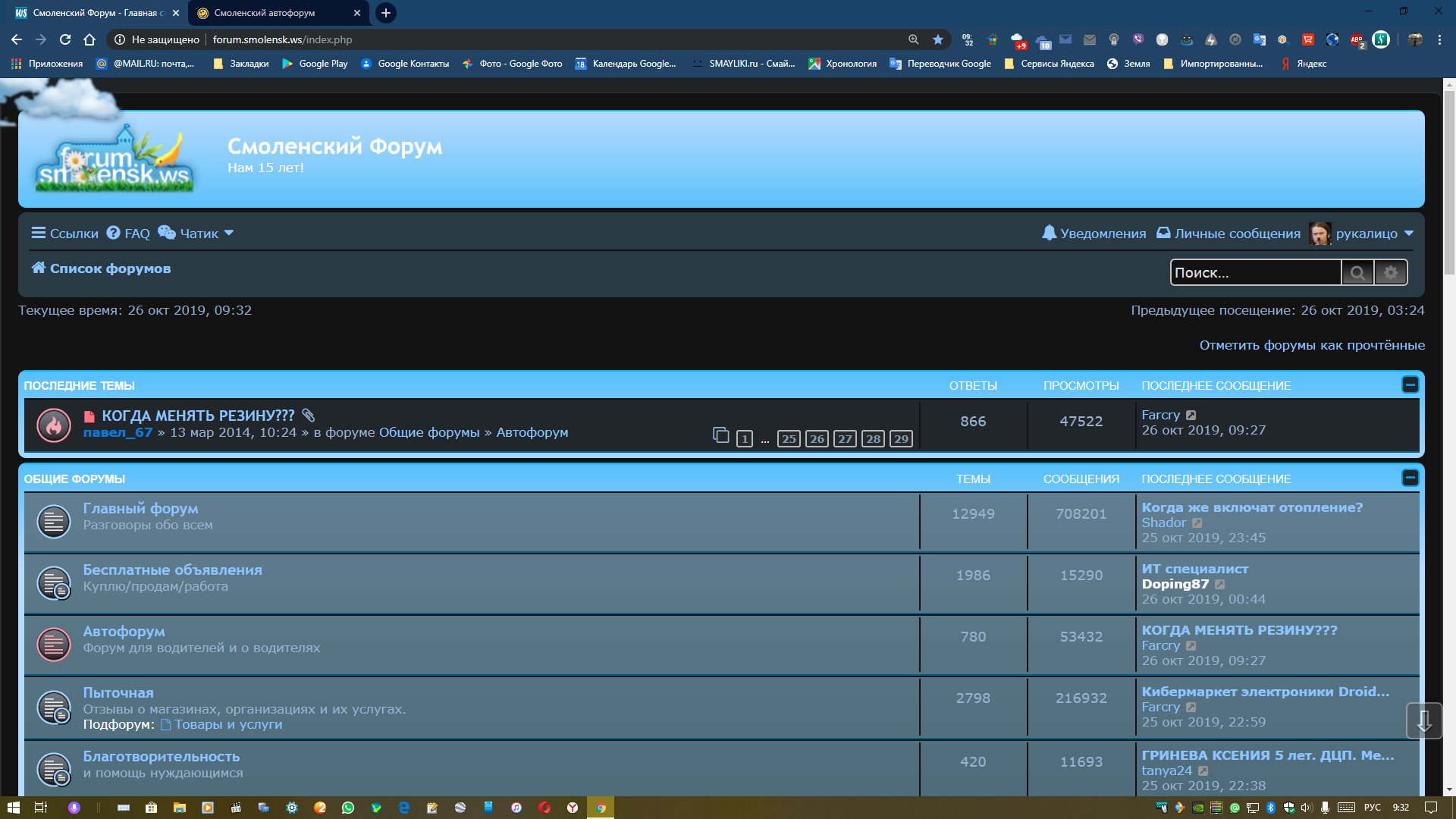Screen dimensions: 1456x819
Task: Open the Windows Start menu
Action: 14,808
